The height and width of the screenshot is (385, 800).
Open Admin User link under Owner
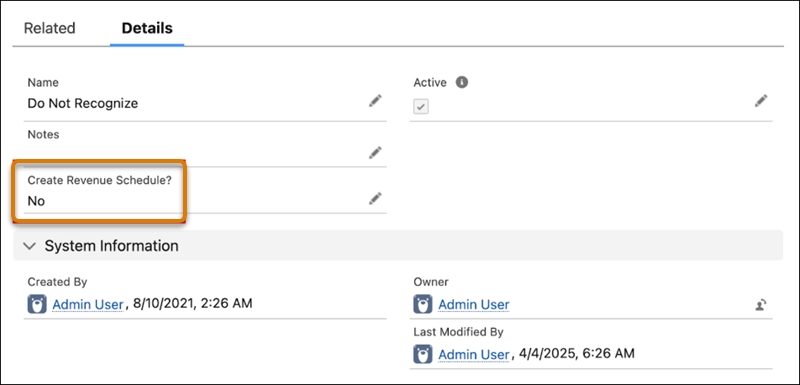pyautogui.click(x=474, y=304)
